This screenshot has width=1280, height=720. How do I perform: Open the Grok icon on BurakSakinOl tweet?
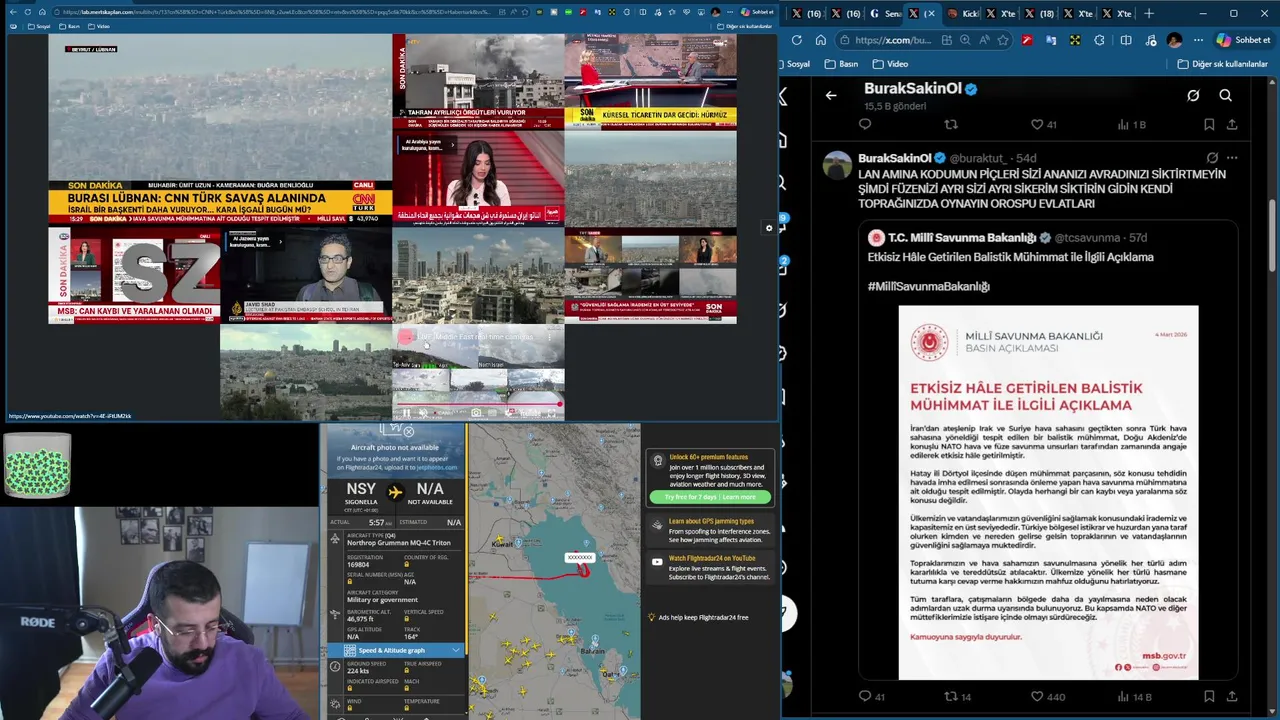coord(1212,158)
